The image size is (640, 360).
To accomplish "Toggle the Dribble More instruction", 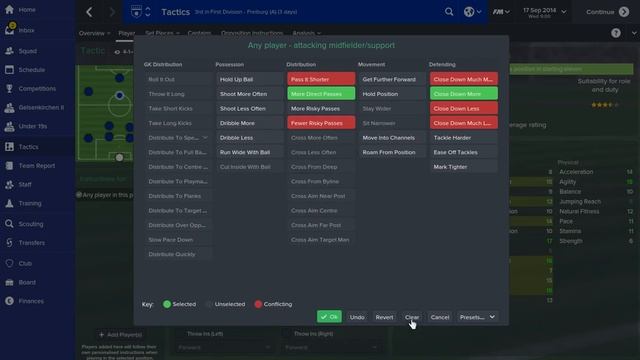I will point(250,123).
